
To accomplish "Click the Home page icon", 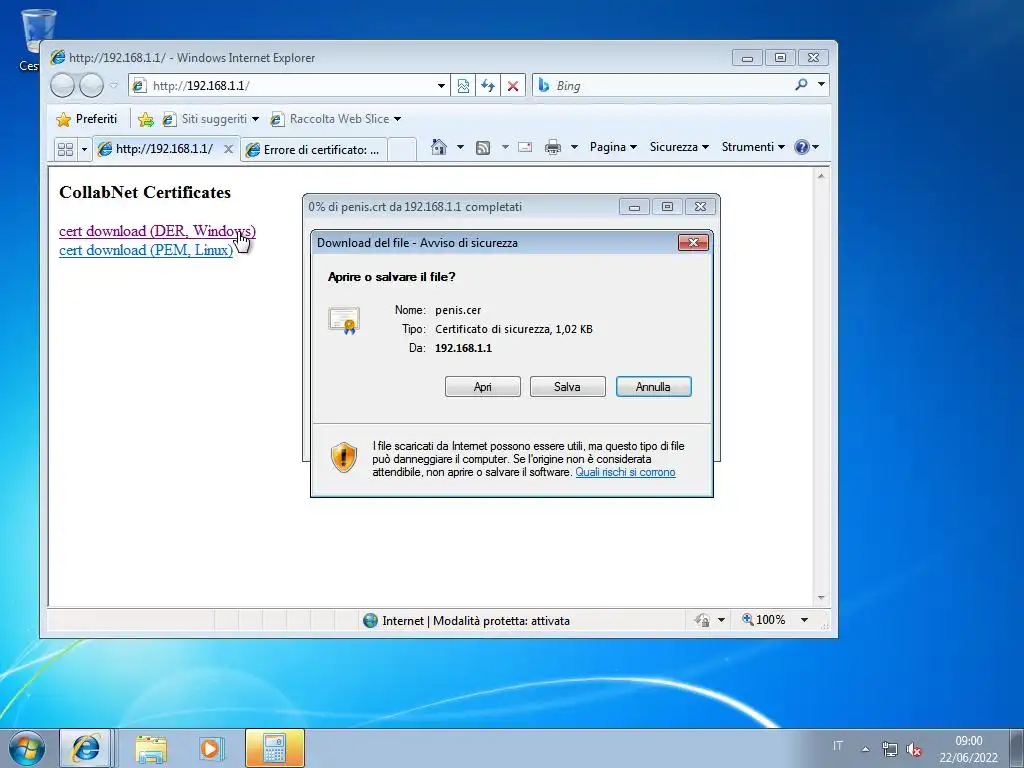I will [439, 147].
